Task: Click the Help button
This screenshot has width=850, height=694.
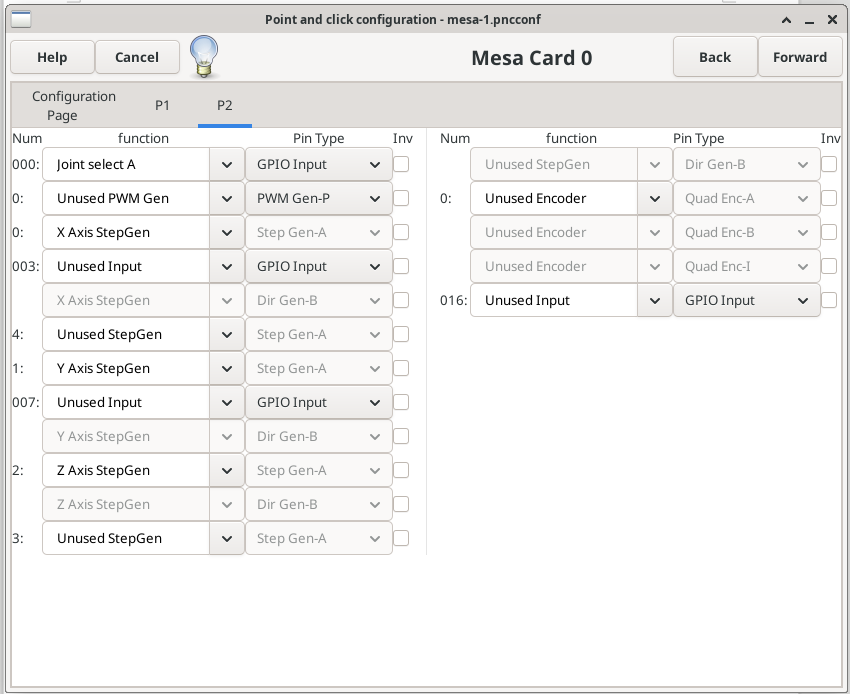Action: pyautogui.click(x=52, y=57)
